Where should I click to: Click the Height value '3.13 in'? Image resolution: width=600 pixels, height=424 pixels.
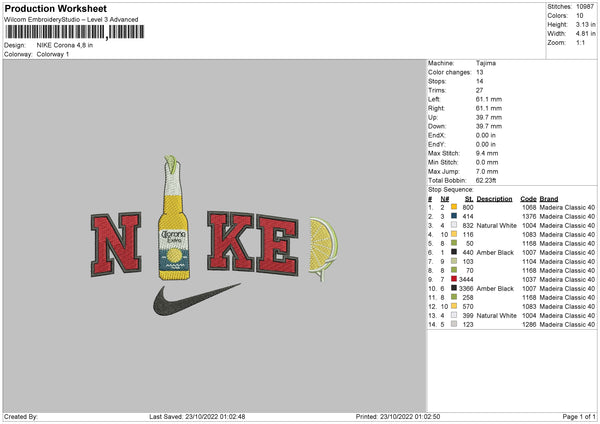pos(586,24)
